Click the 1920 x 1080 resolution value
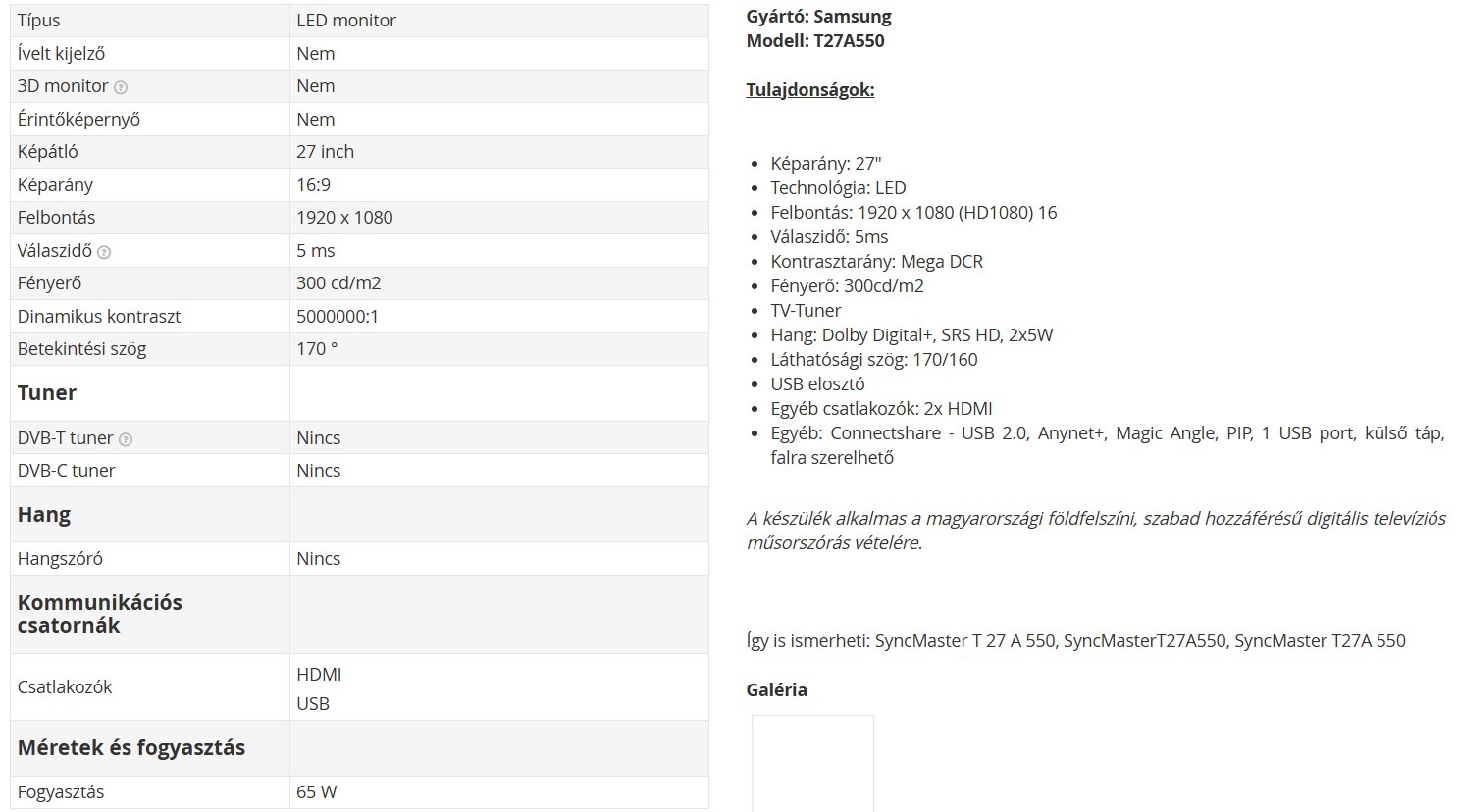This screenshot has height=812, width=1457. pos(344,218)
